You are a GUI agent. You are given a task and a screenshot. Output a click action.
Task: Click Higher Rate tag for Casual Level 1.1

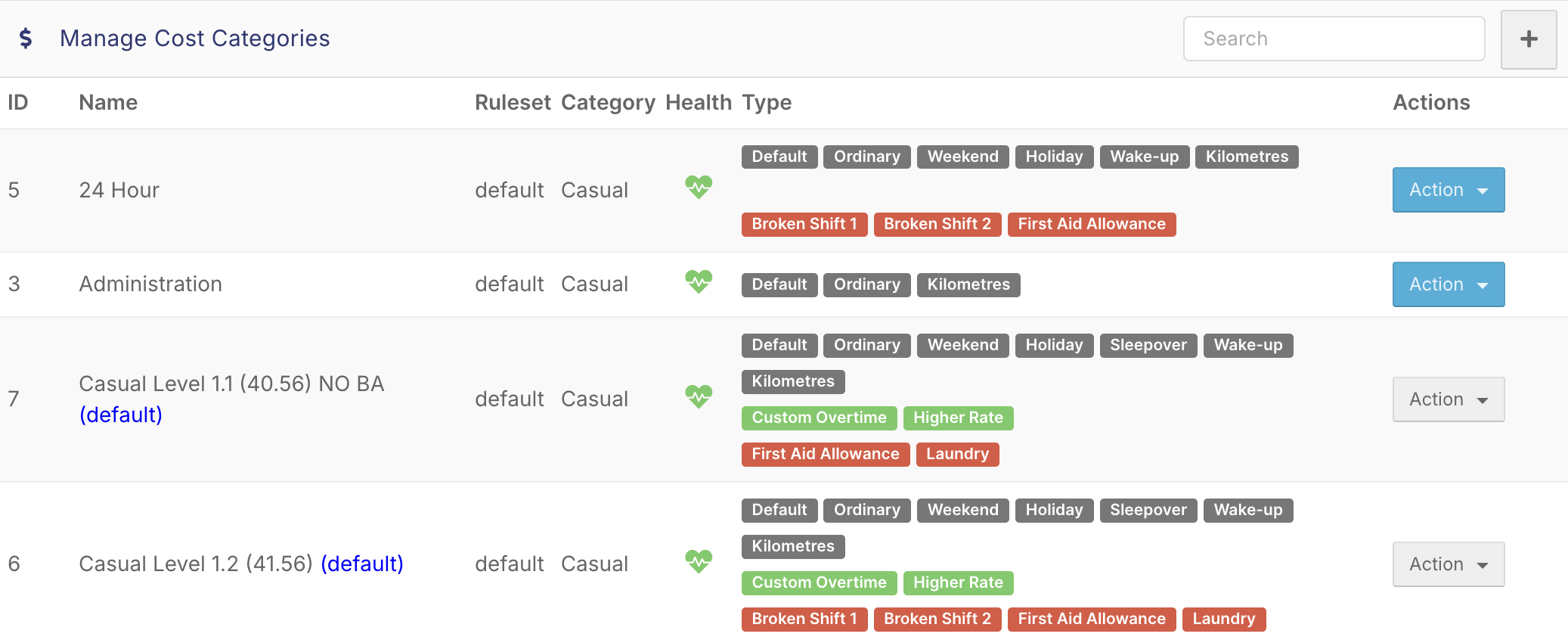[x=958, y=418]
